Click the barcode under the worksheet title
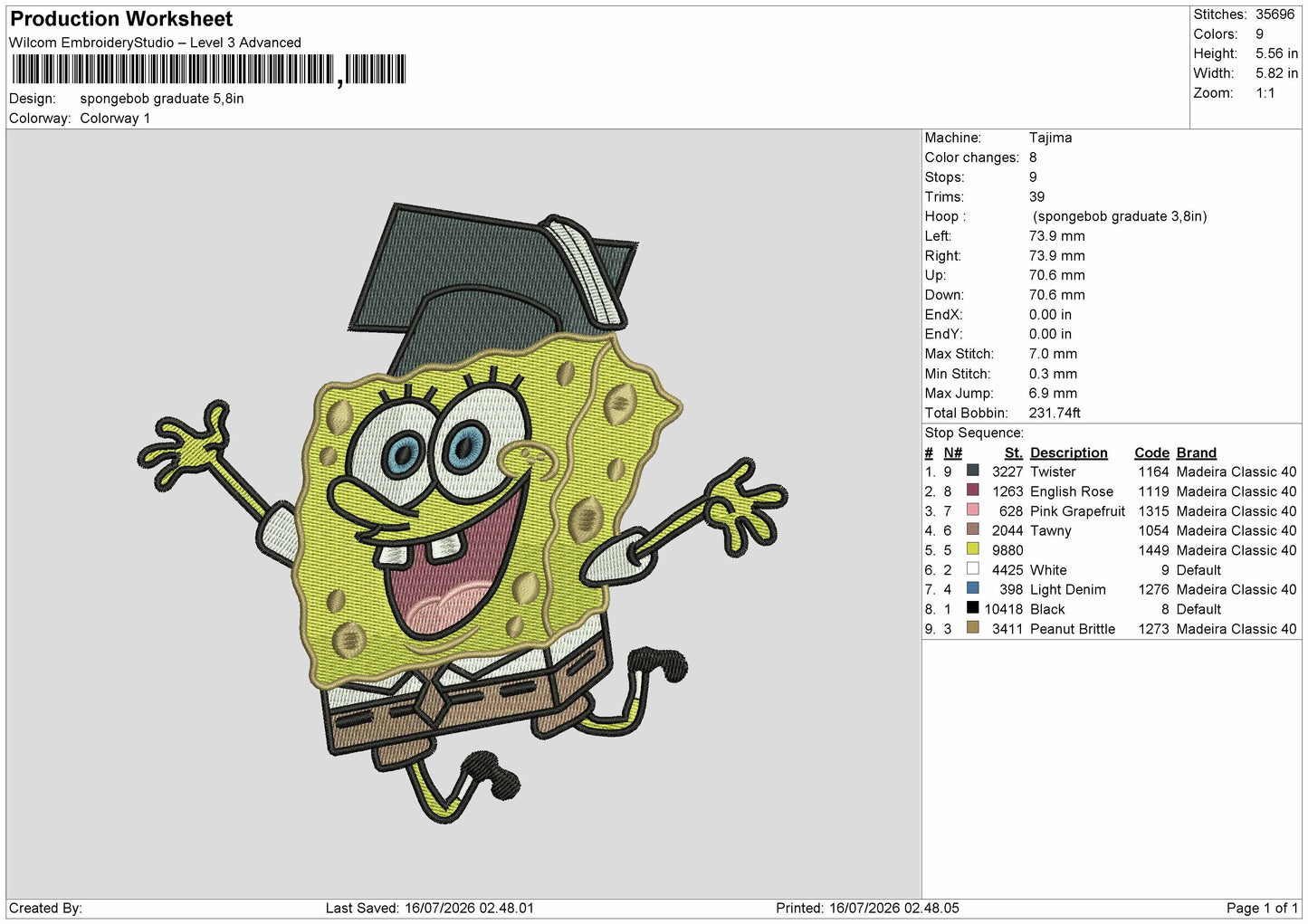 [x=209, y=70]
